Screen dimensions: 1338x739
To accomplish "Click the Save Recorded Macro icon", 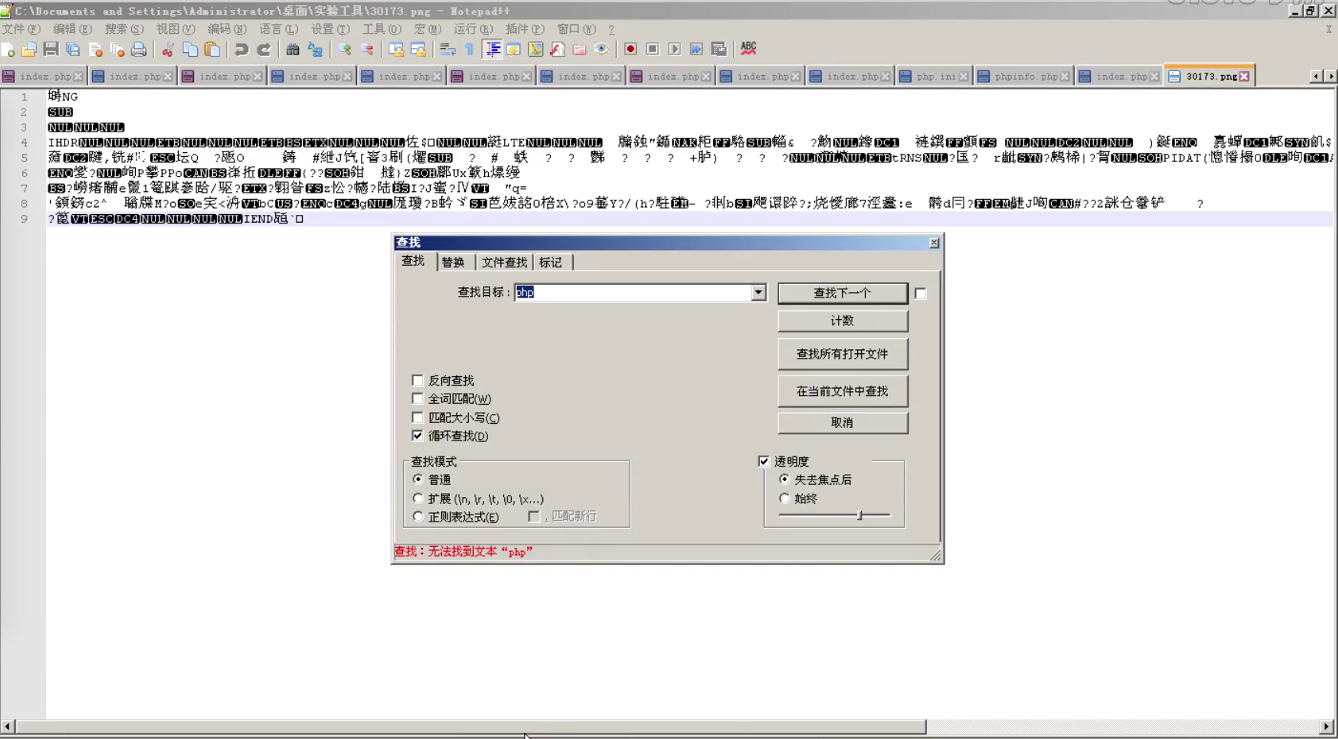I will point(718,49).
